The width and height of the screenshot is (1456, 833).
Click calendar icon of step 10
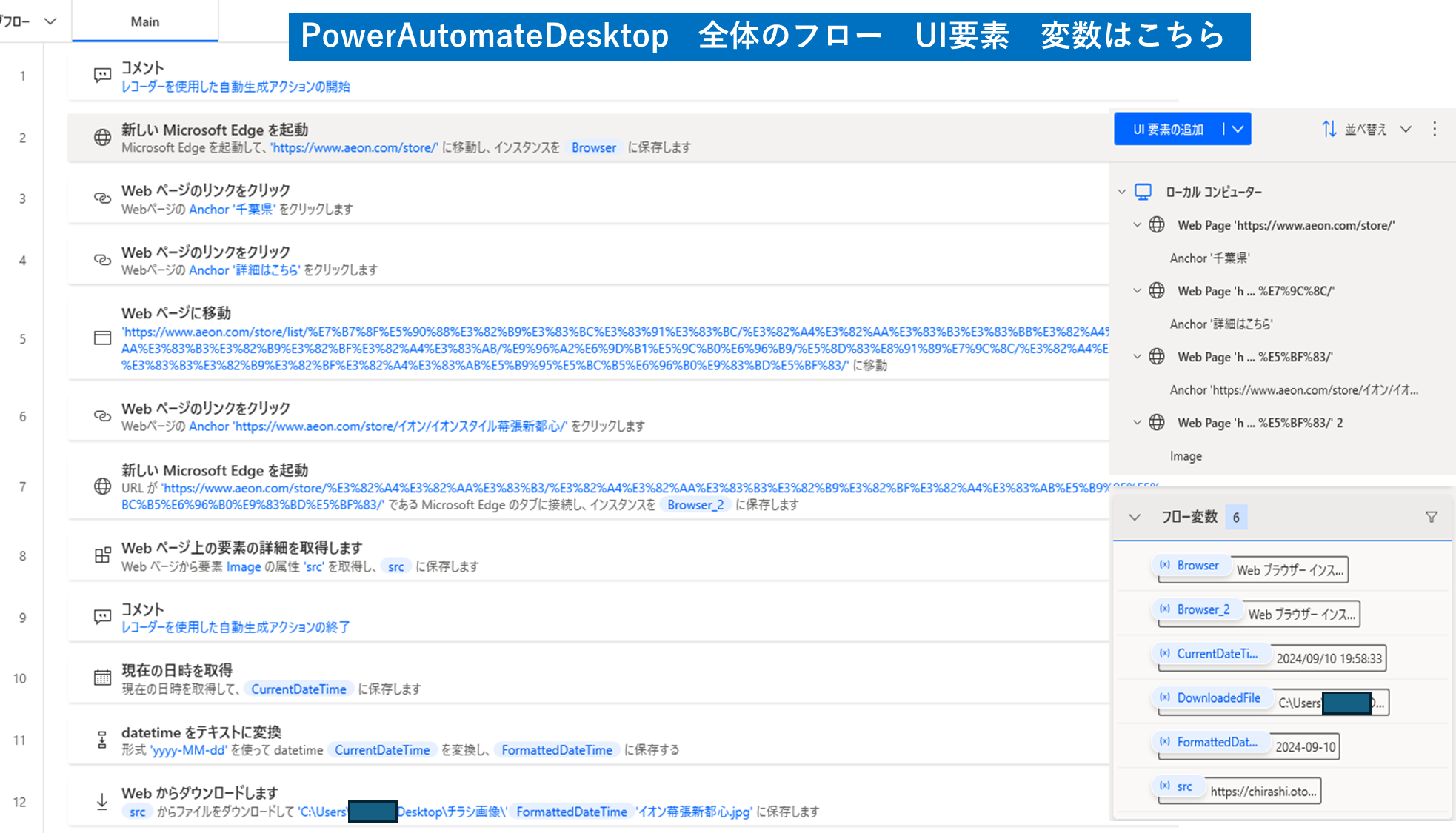102,678
